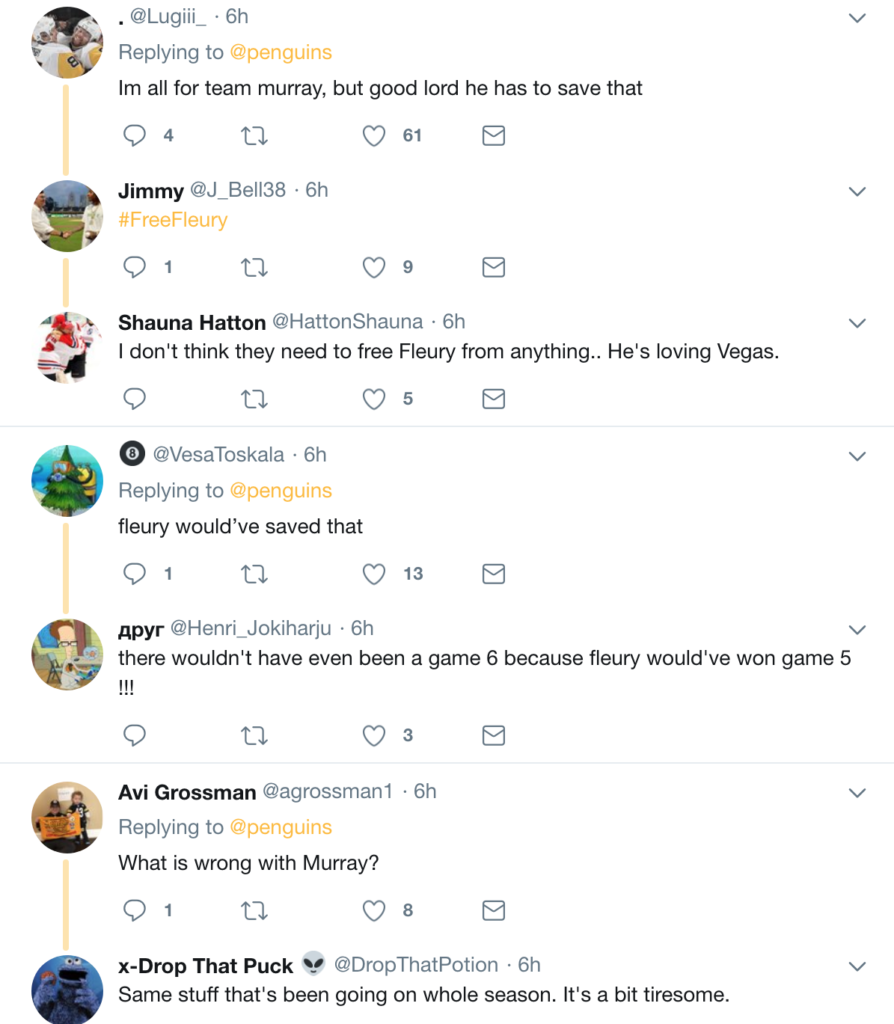
Task: Open the tweet menu for x-Drop That Puck
Action: (x=857, y=967)
